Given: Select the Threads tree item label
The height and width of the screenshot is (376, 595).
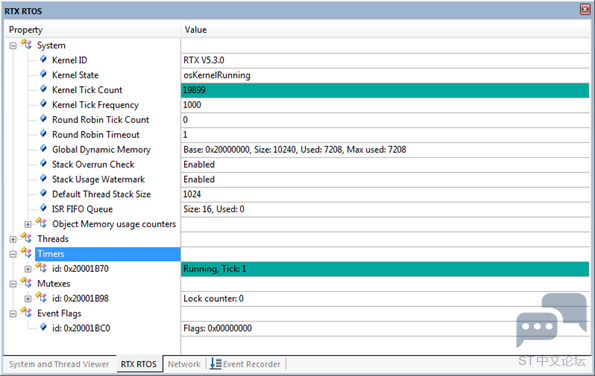Looking at the screenshot, I should pos(53,239).
